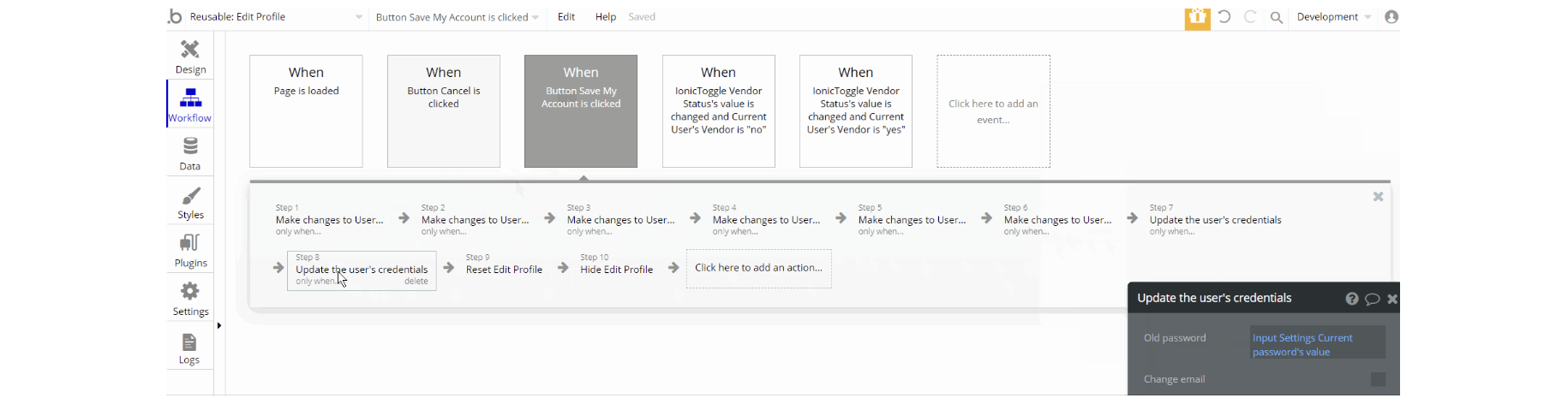Open the Styles brush icon
Image resolution: width=1568 pixels, height=404 pixels.
190,196
